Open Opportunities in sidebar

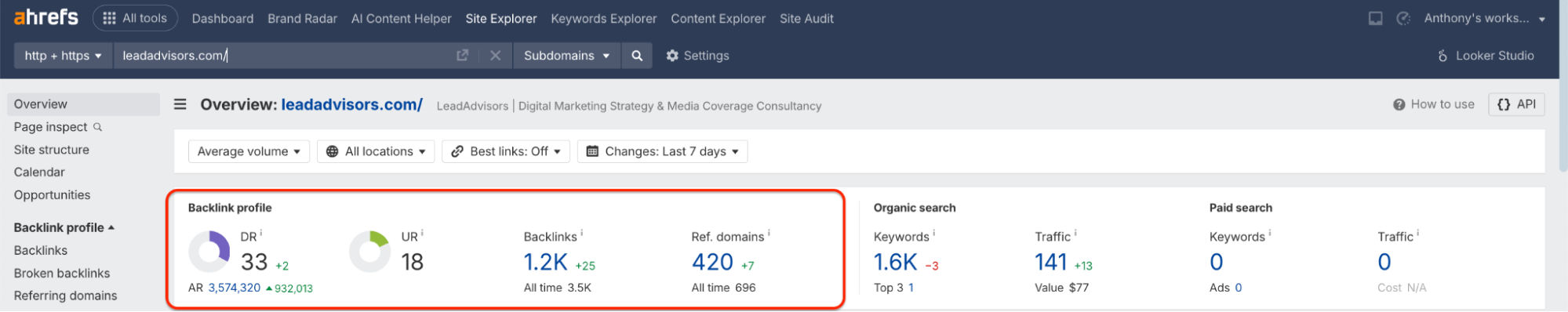pyautogui.click(x=52, y=195)
